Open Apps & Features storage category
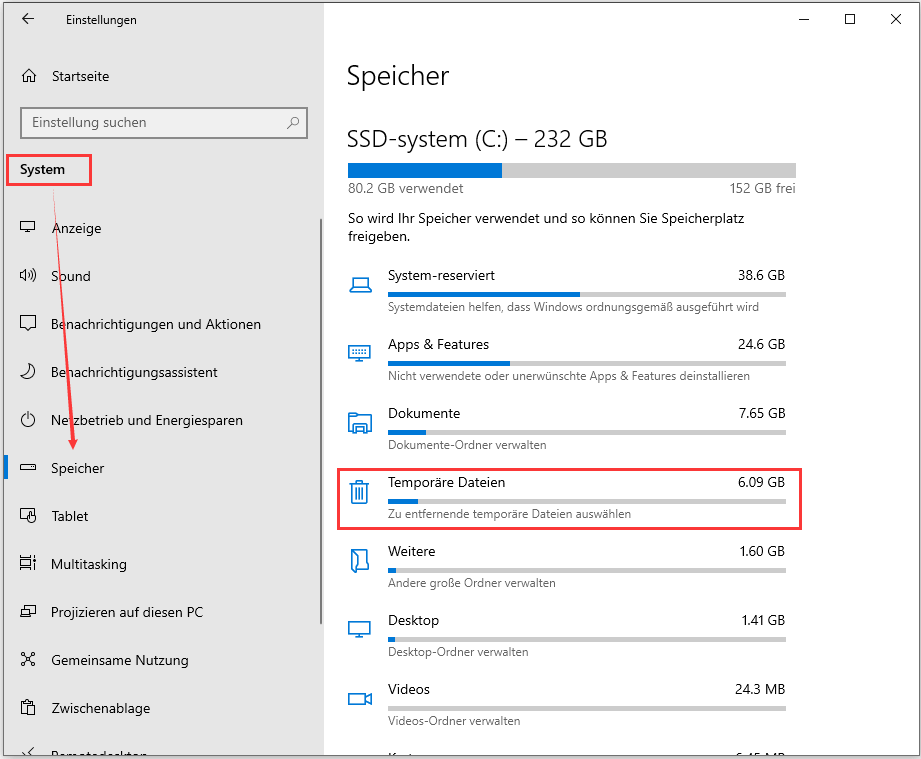This screenshot has width=921, height=759. [567, 360]
